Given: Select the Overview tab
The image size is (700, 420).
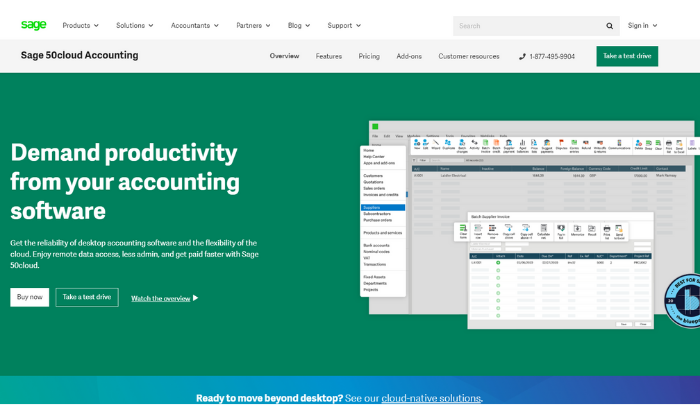Looking at the screenshot, I should 284,56.
